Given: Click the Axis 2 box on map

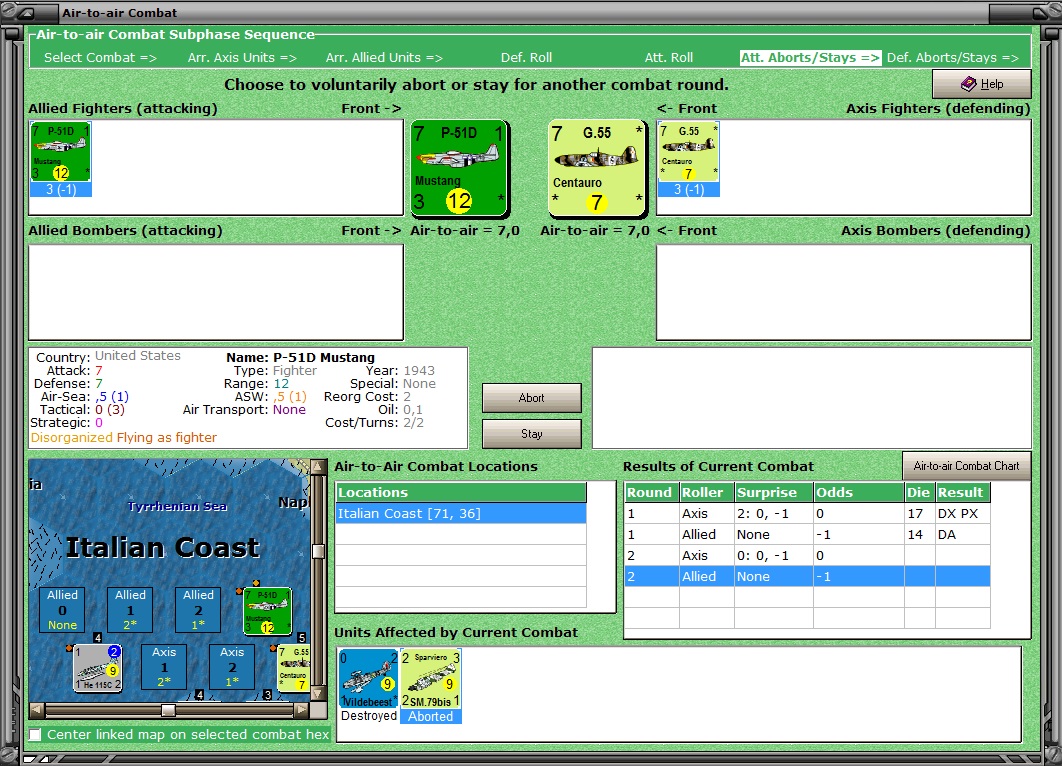Looking at the screenshot, I should click(232, 666).
